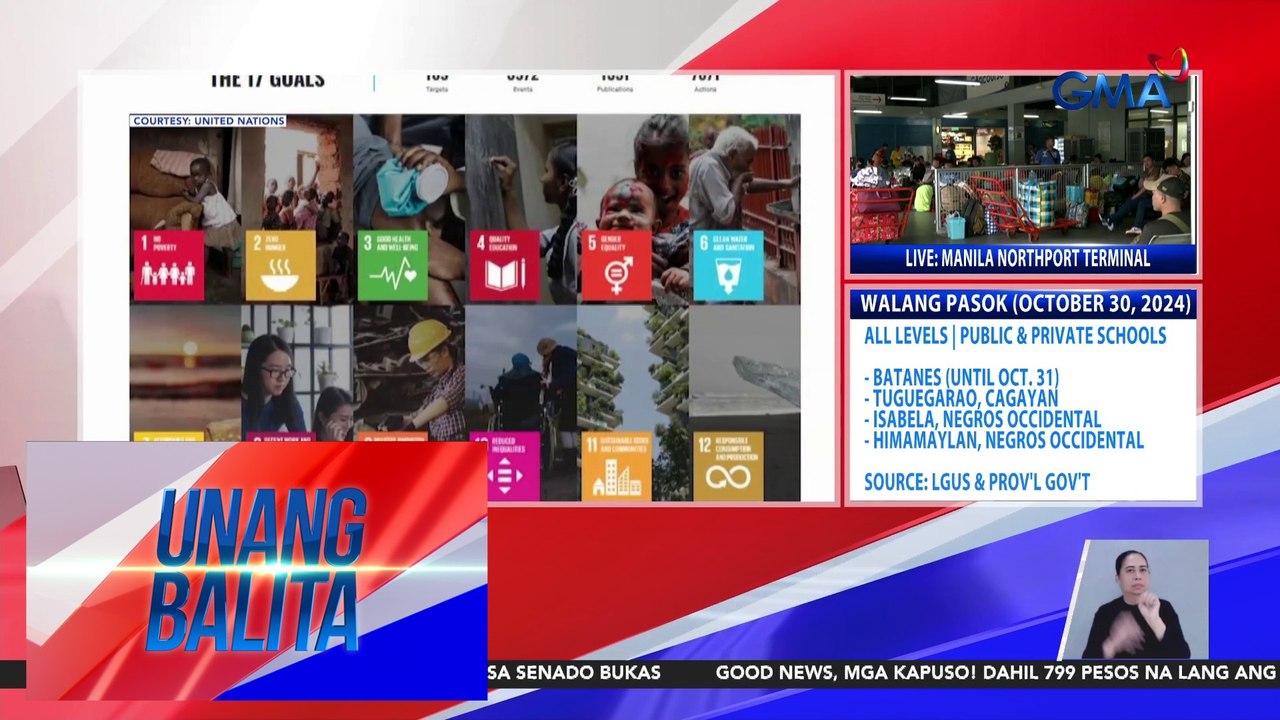The image size is (1280, 720).
Task: Click the Targets statistic label
Action: click(437, 90)
